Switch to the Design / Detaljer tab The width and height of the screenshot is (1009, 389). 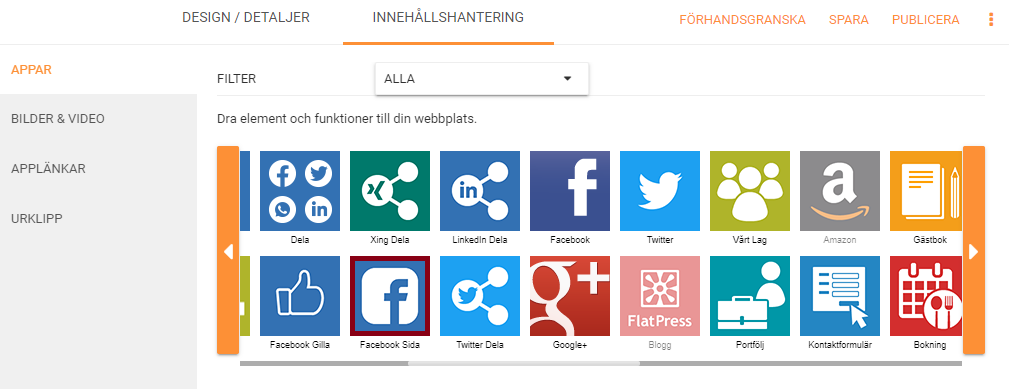tap(246, 17)
